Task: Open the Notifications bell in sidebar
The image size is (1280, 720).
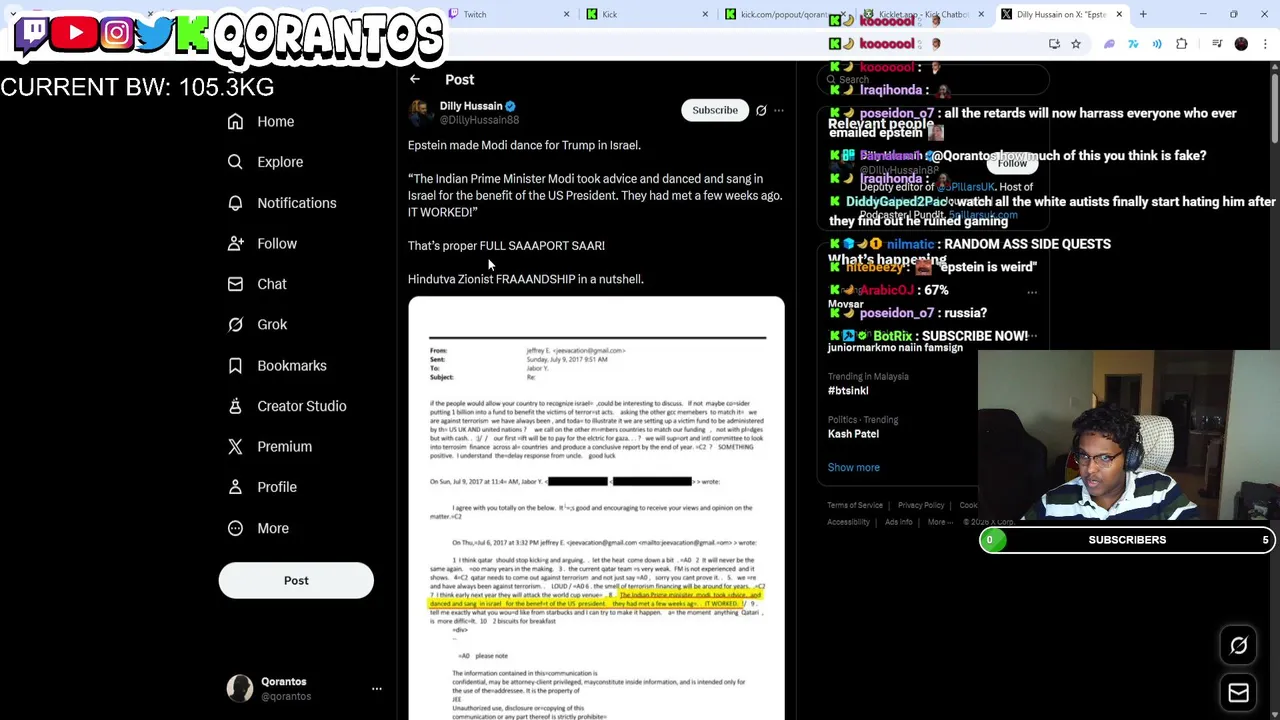Action: [x=235, y=203]
